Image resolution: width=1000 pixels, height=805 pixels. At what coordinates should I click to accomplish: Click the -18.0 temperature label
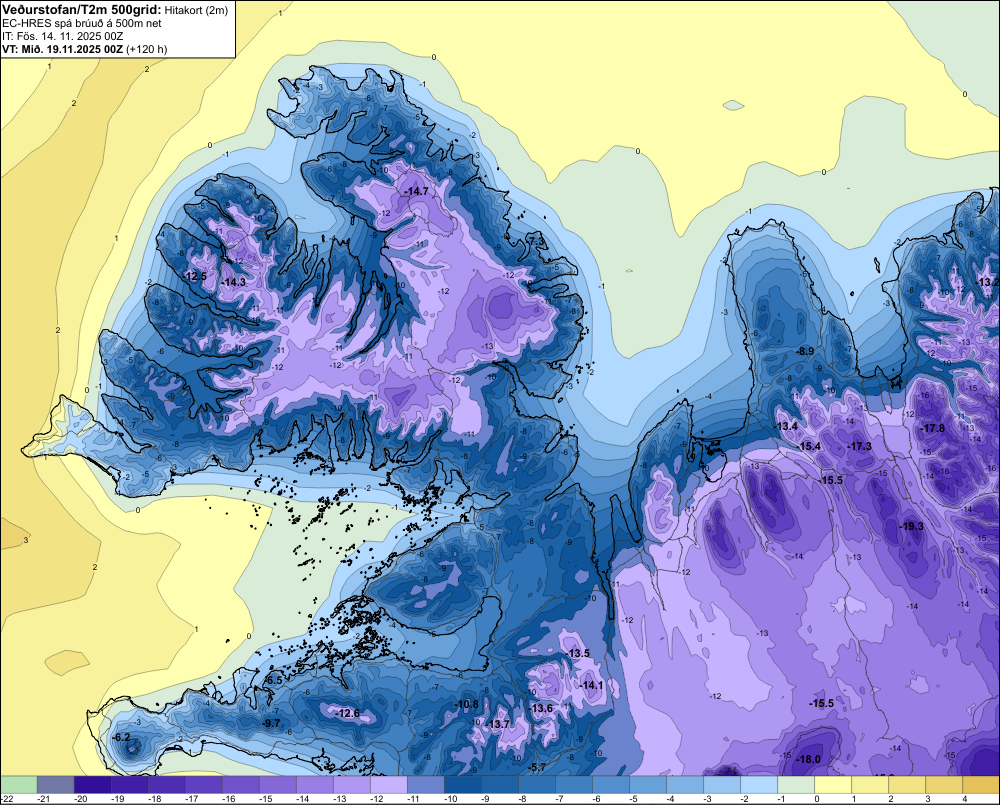[809, 759]
